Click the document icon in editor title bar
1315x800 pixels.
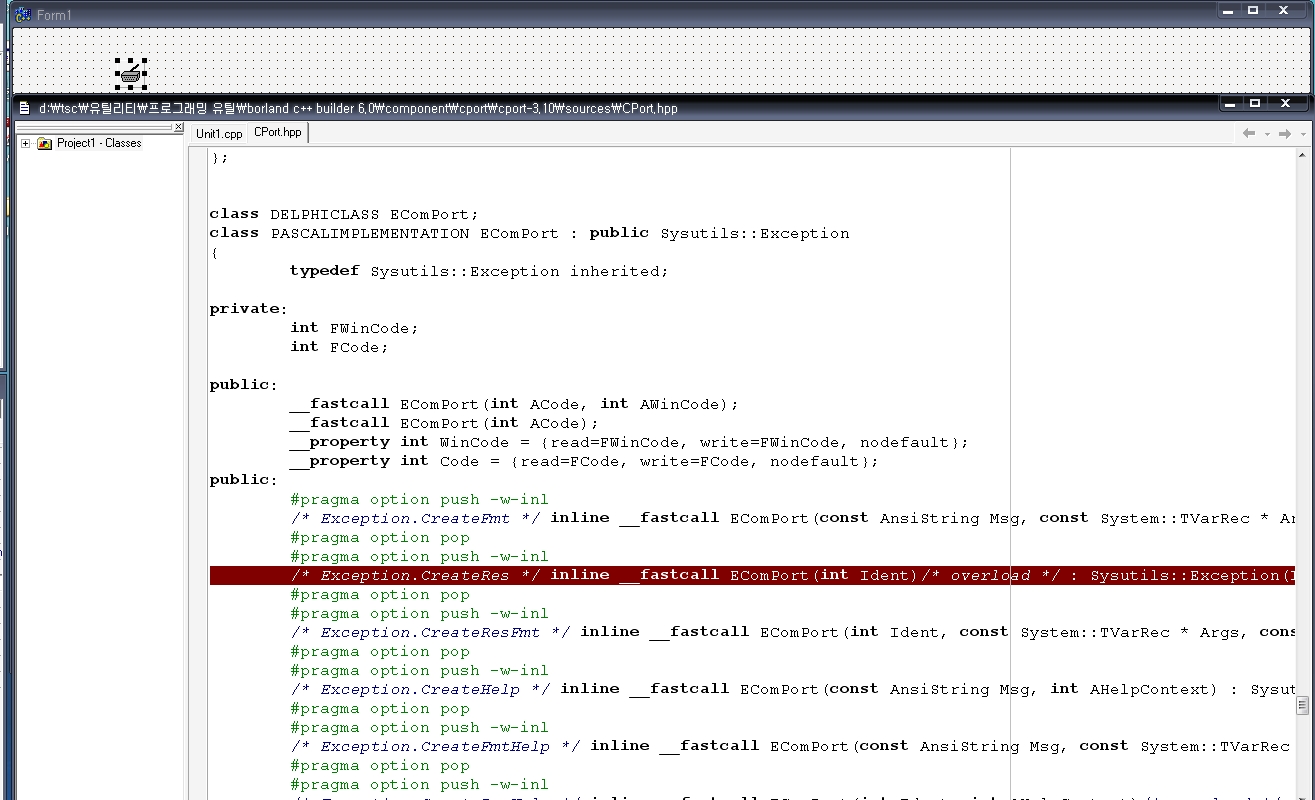pos(24,108)
